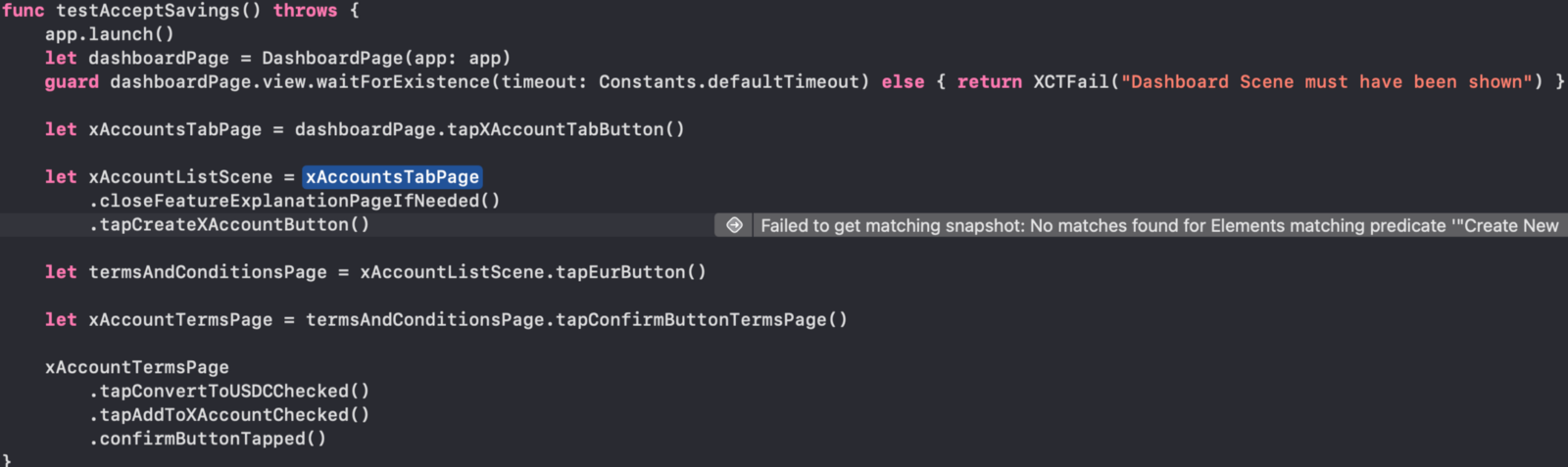The image size is (1568, 467).
Task: Click the xAccountListScene variable declaration
Action: (180, 177)
